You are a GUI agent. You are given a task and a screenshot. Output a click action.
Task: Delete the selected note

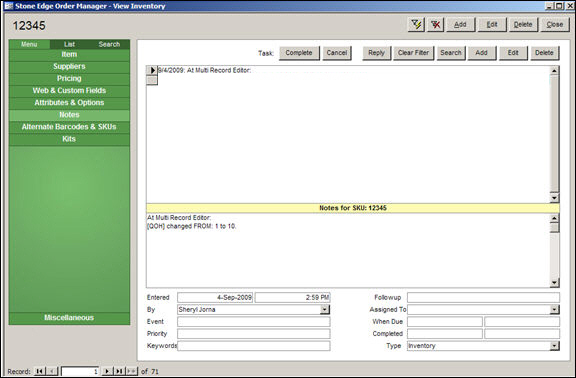pos(544,53)
